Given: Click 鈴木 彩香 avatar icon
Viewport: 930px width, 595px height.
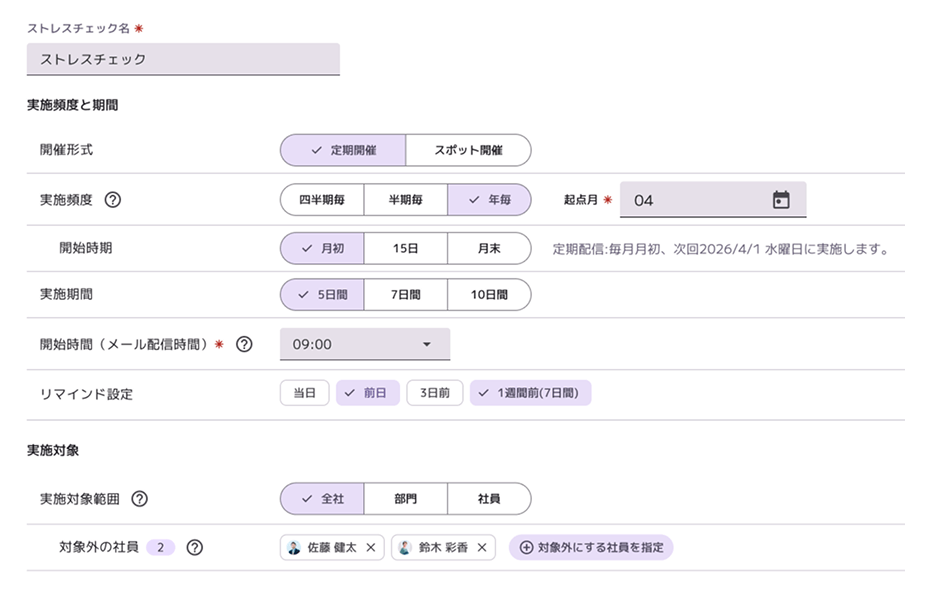Looking at the screenshot, I should pyautogui.click(x=405, y=548).
